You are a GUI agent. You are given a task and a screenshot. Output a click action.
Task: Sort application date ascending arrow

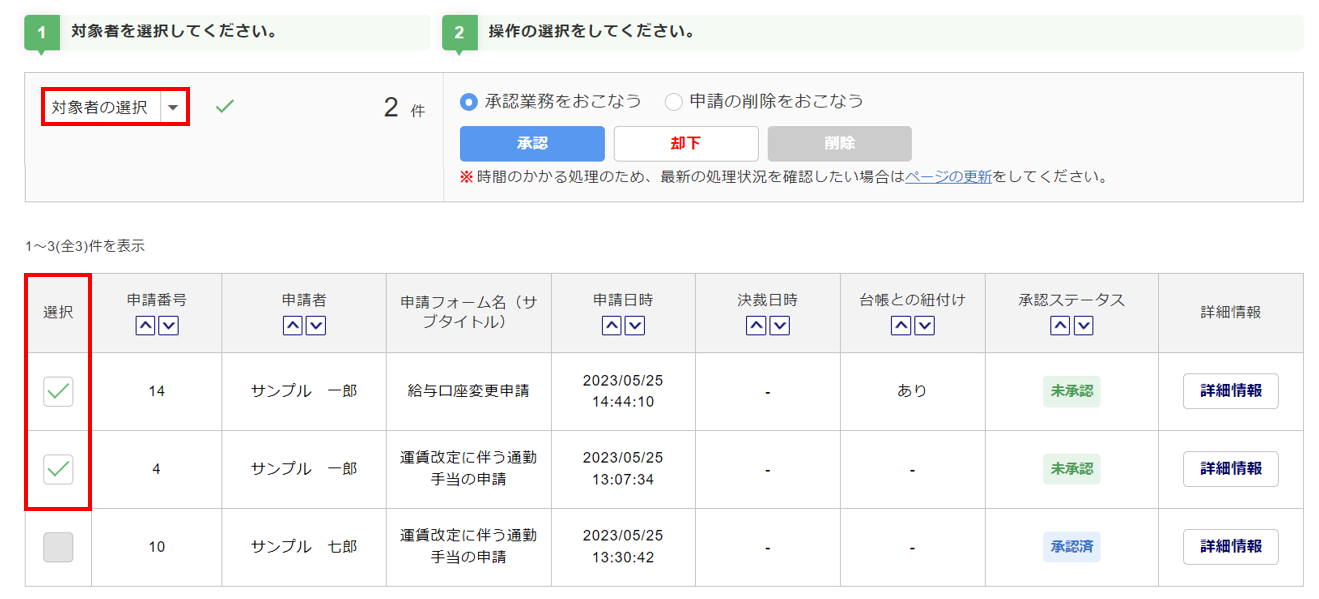(611, 326)
